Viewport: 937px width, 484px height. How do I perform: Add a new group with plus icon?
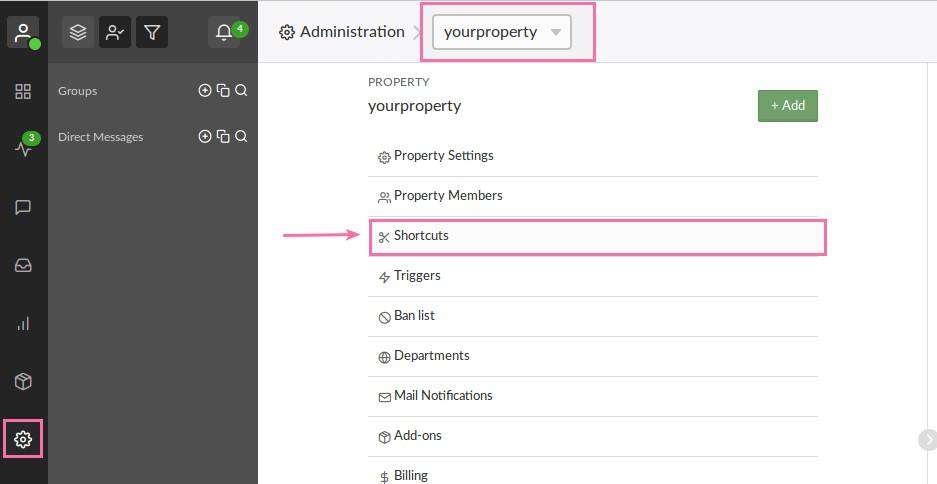[x=205, y=91]
